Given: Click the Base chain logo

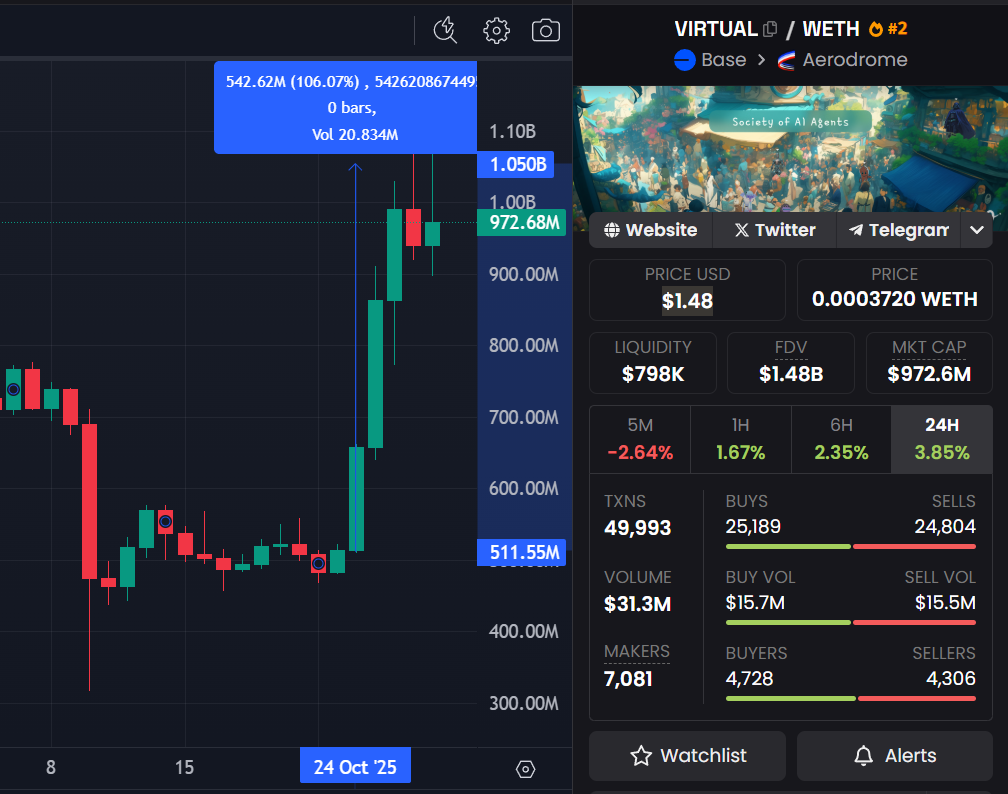Looking at the screenshot, I should click(x=685, y=60).
